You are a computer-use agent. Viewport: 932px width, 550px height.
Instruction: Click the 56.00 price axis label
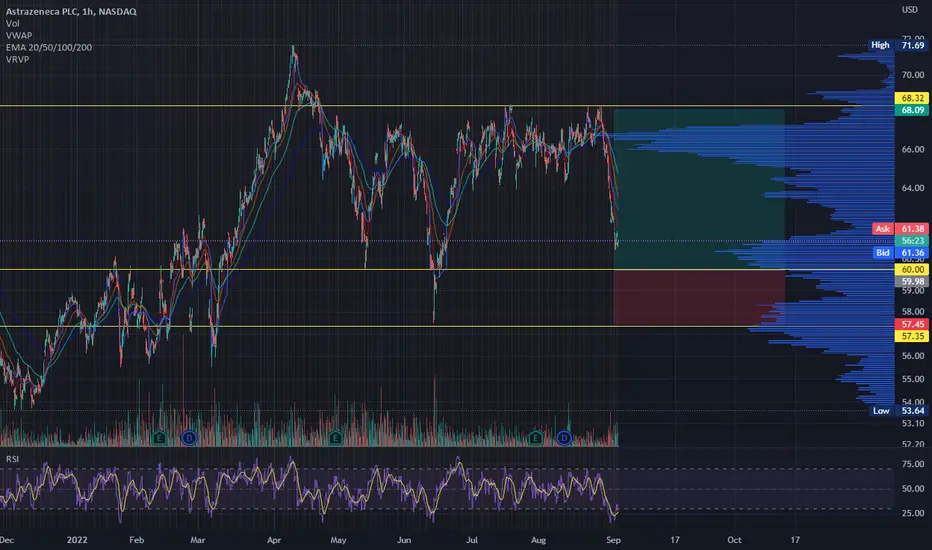[x=912, y=356]
